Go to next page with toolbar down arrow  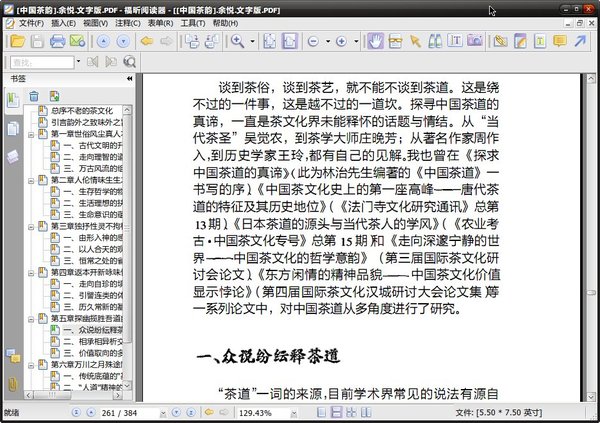(x=123, y=41)
